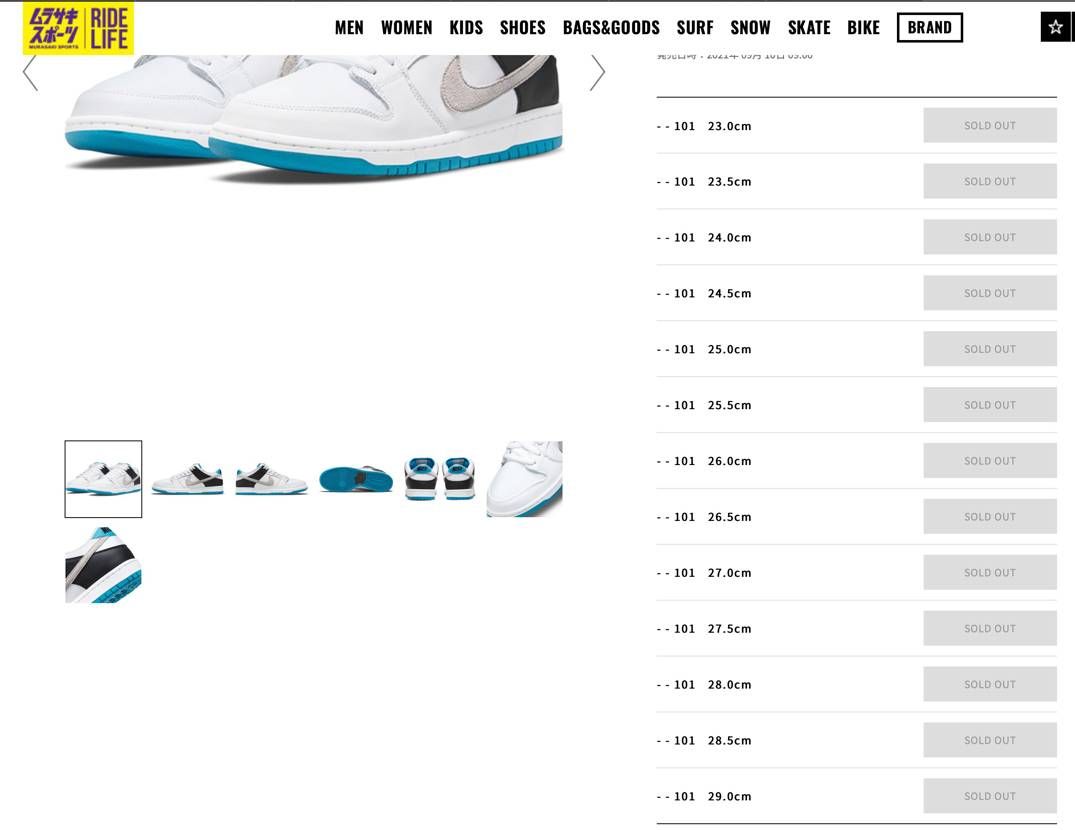Show the next product image with the right arrow
The height and width of the screenshot is (830, 1075).
pos(597,73)
